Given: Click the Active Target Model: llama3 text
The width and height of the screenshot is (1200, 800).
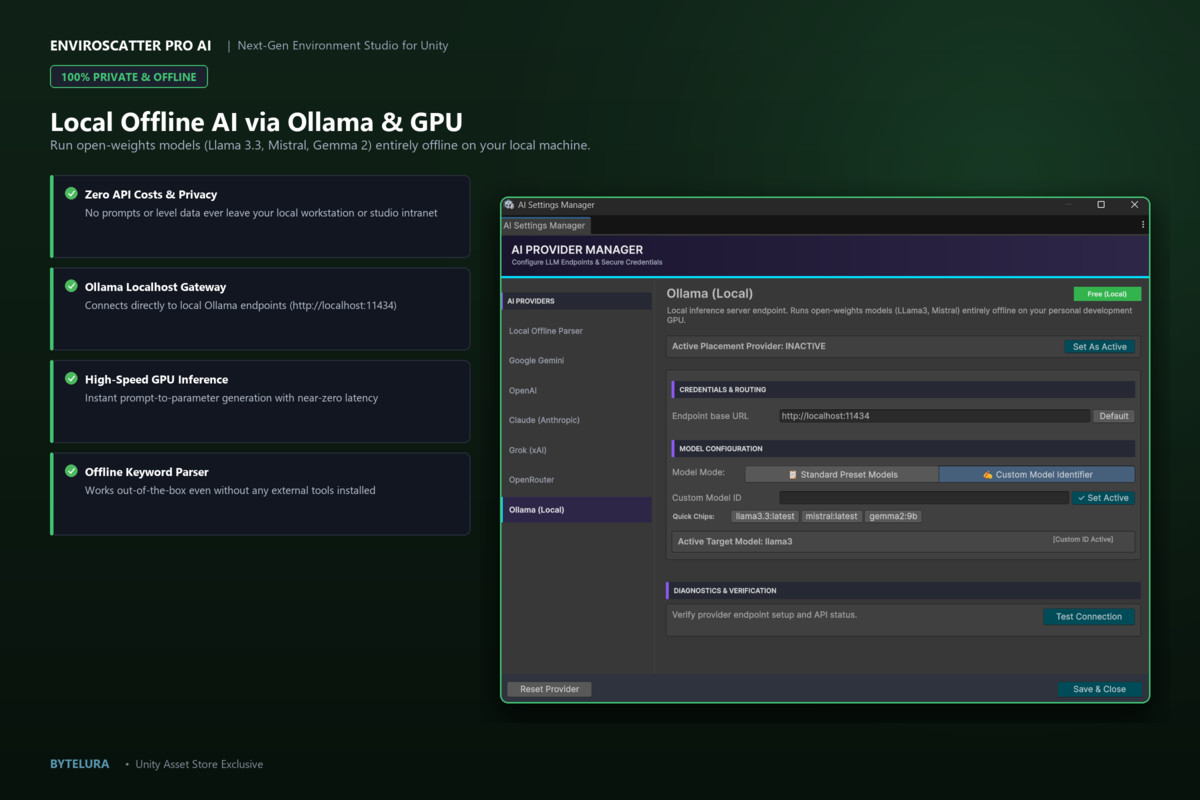Looking at the screenshot, I should [735, 541].
